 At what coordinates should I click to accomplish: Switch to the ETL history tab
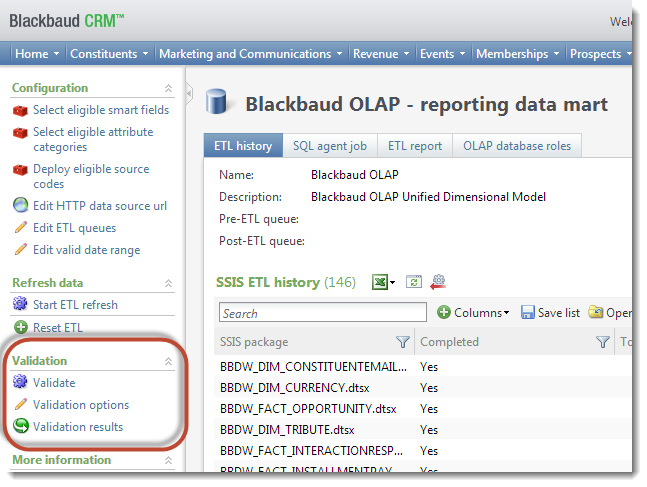coord(243,146)
